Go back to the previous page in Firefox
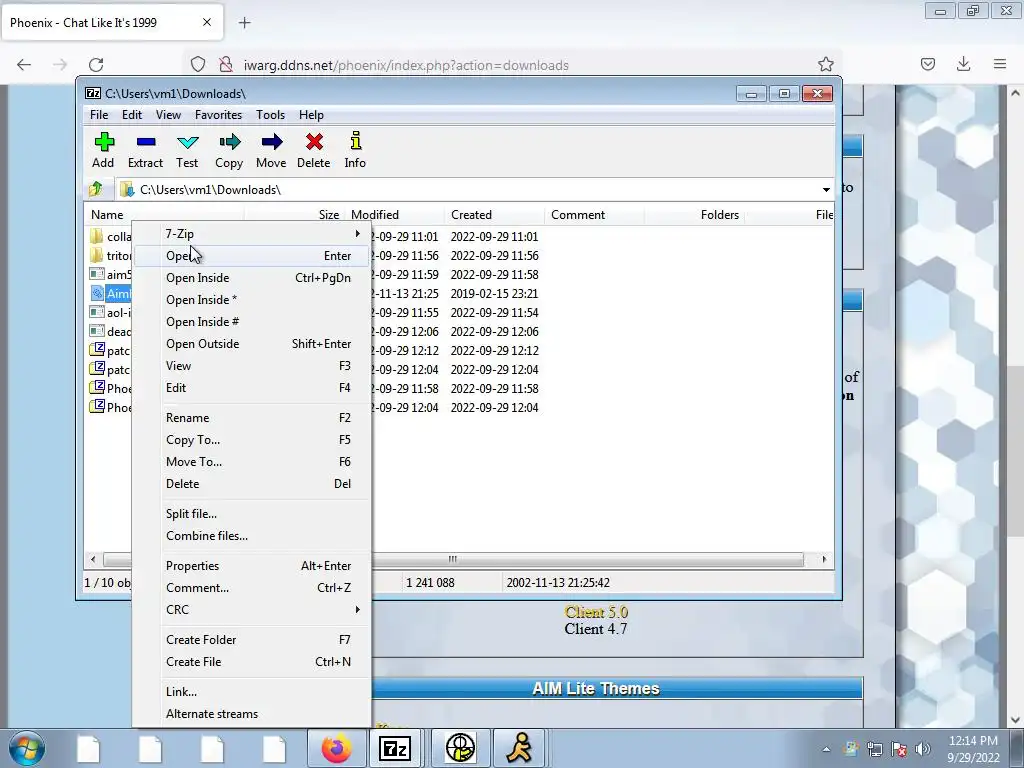This screenshot has width=1024, height=768. [x=24, y=65]
